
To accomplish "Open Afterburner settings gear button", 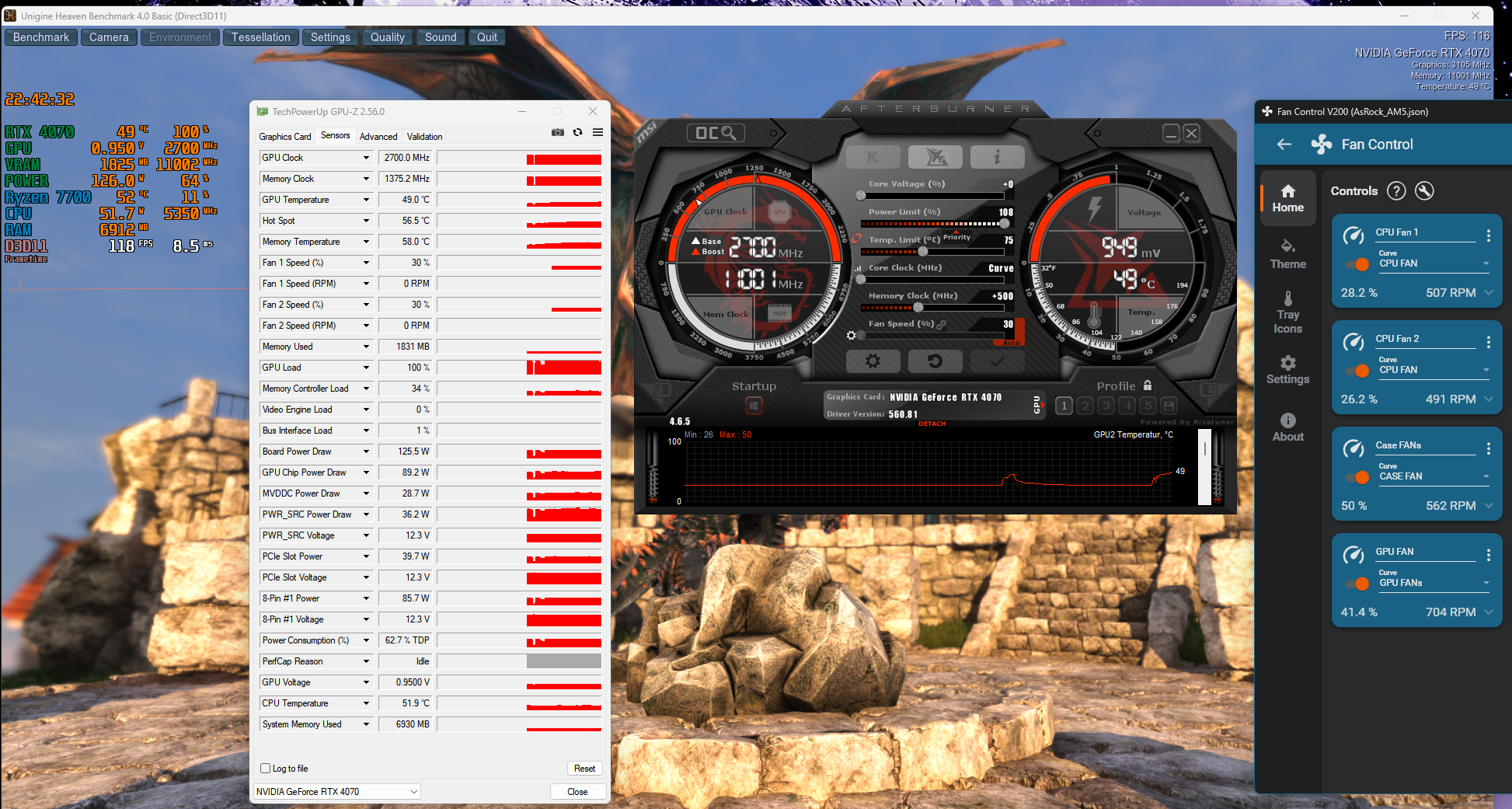I will pos(873,361).
